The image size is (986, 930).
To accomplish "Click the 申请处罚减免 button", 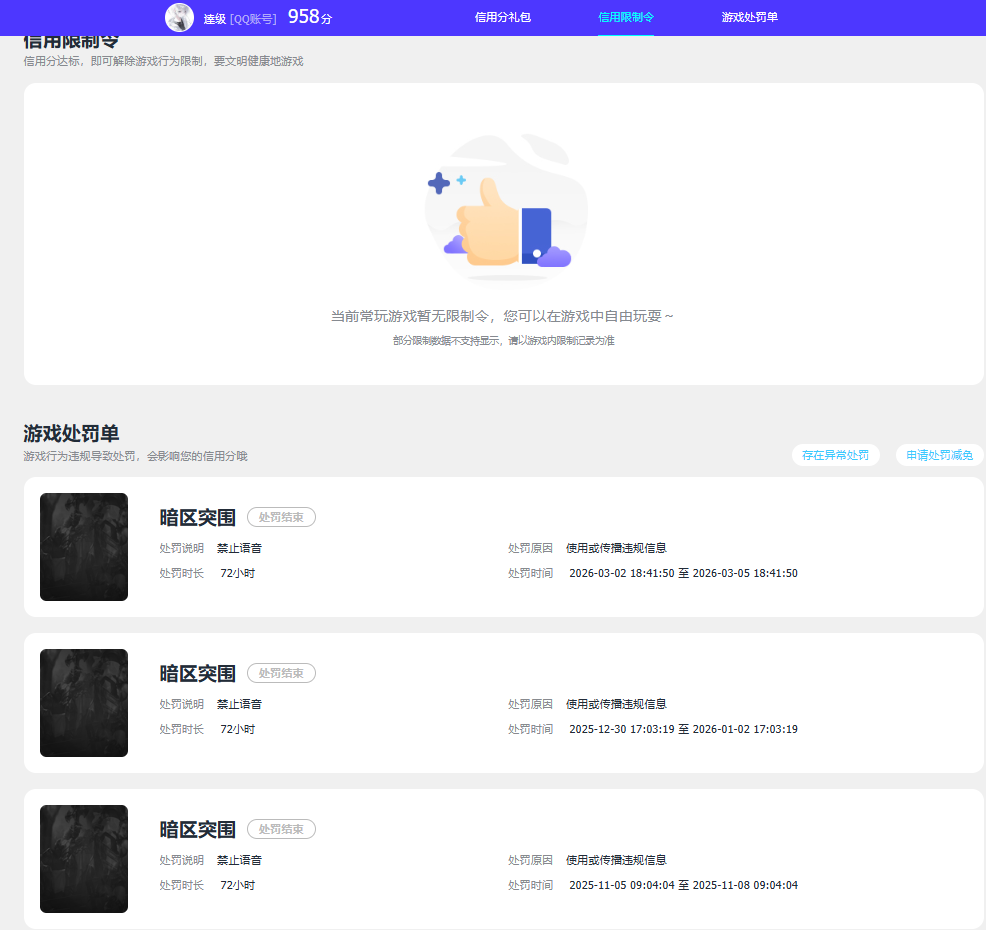I will (938, 455).
